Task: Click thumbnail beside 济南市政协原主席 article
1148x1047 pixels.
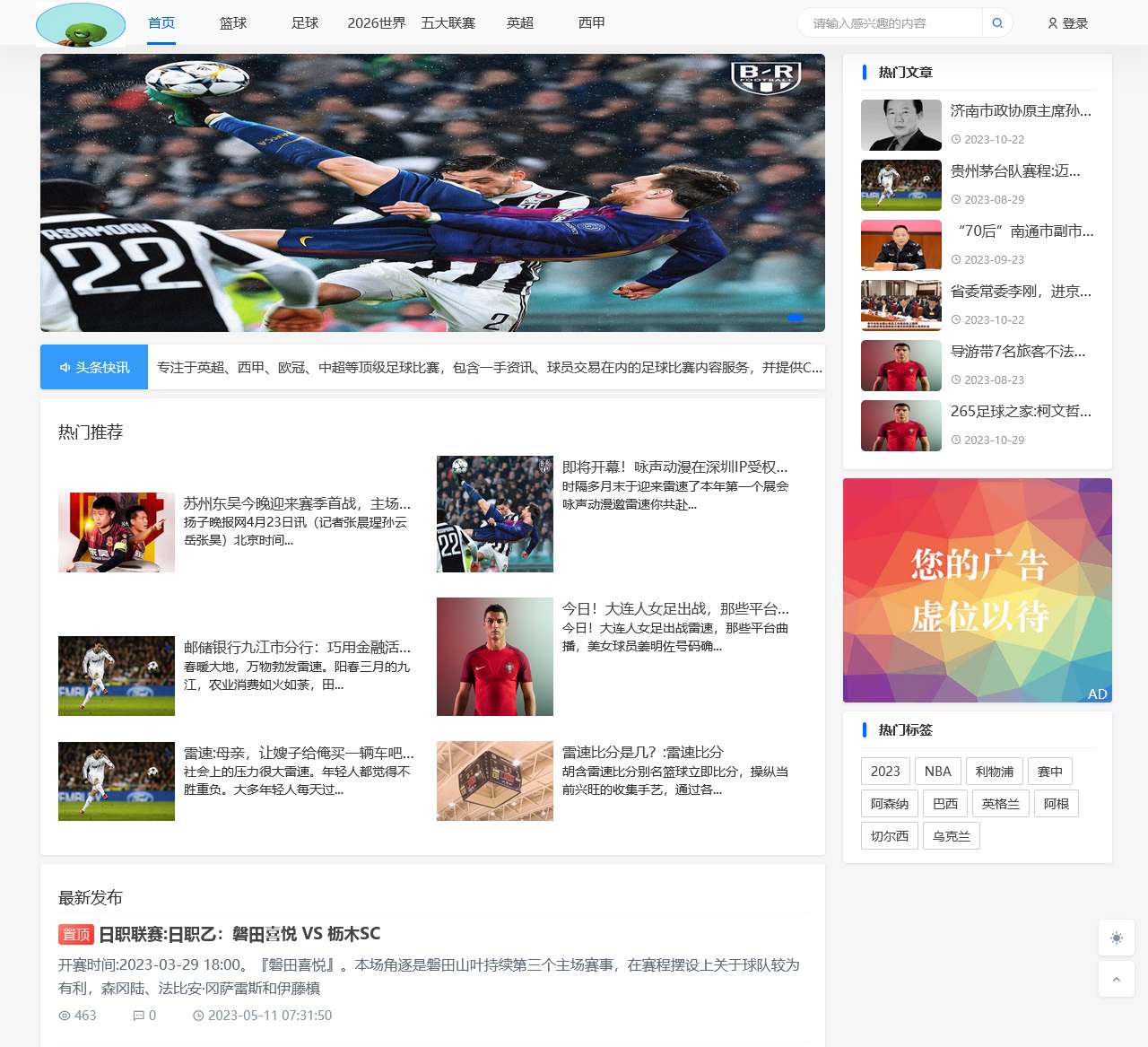Action: pos(901,125)
